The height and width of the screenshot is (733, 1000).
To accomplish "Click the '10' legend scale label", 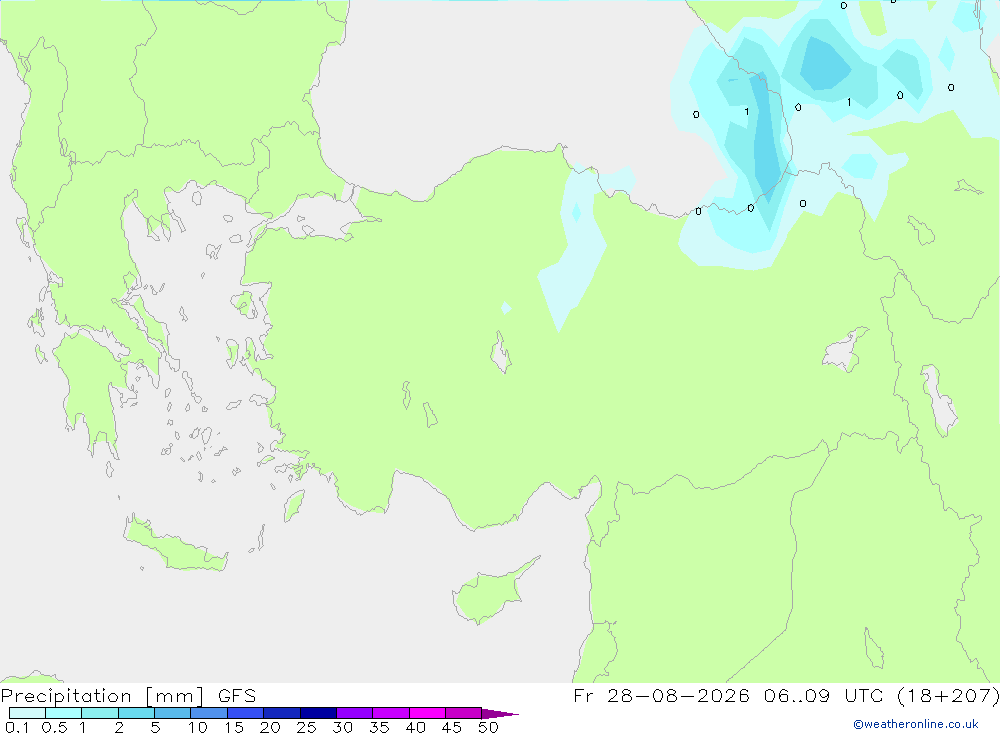I will click(x=198, y=727).
